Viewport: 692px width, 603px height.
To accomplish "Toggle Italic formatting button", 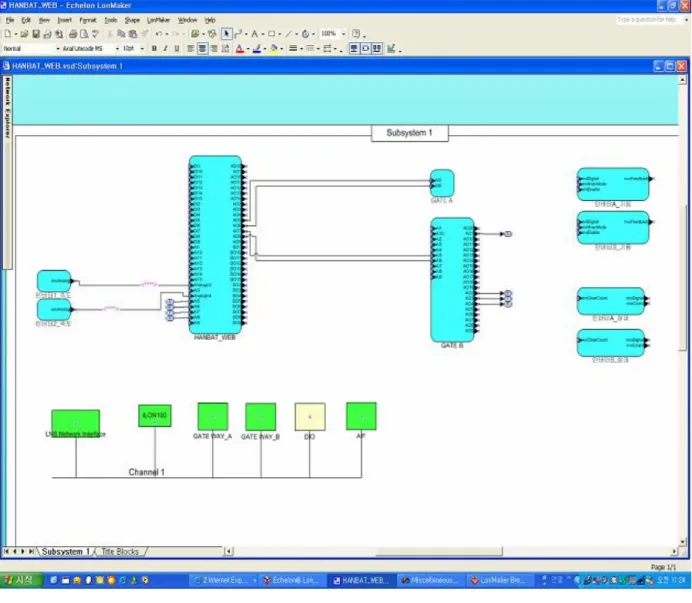I will [x=165, y=49].
